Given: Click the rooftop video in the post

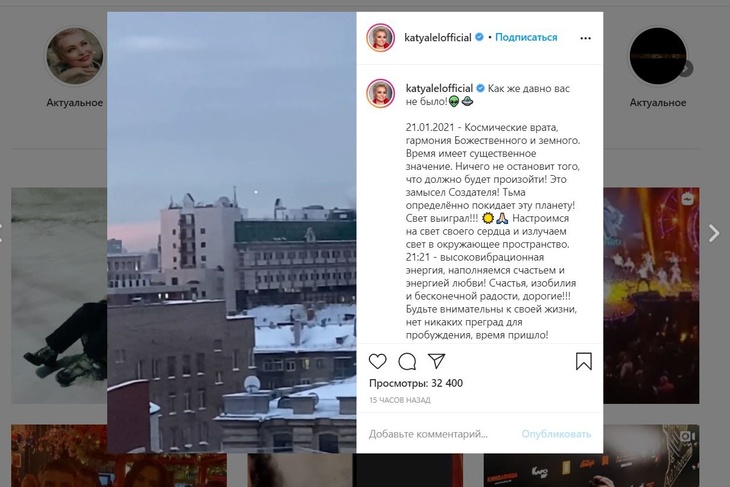Looking at the screenshot, I should [232, 232].
